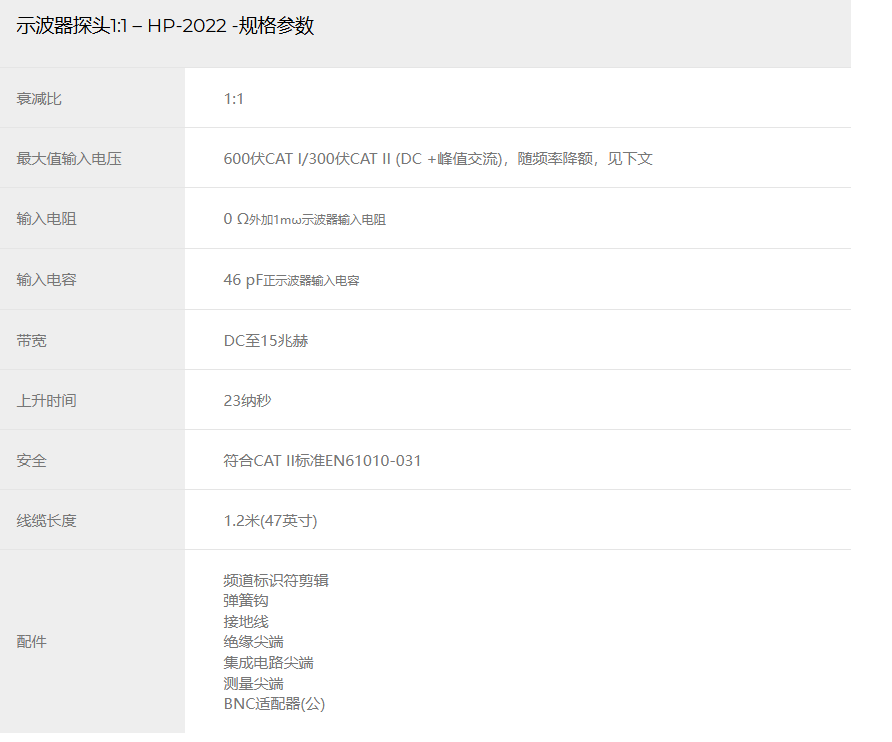Click the DC至15兆赫 bandwidth value
The height and width of the screenshot is (742, 892).
(266, 341)
